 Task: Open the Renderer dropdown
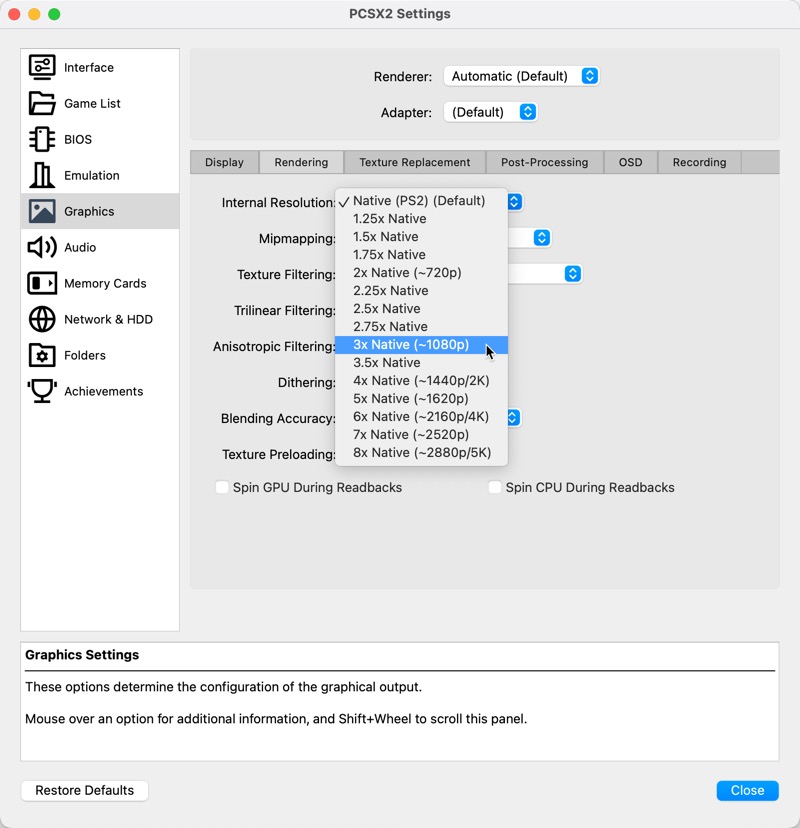click(521, 76)
